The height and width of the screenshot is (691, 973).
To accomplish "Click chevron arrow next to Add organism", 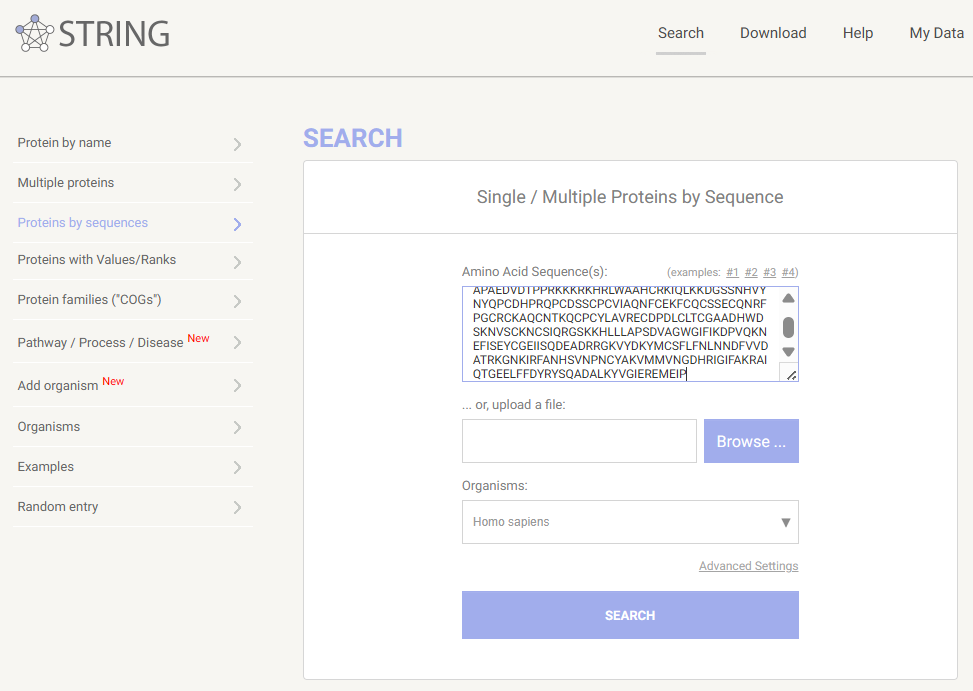I will click(237, 386).
